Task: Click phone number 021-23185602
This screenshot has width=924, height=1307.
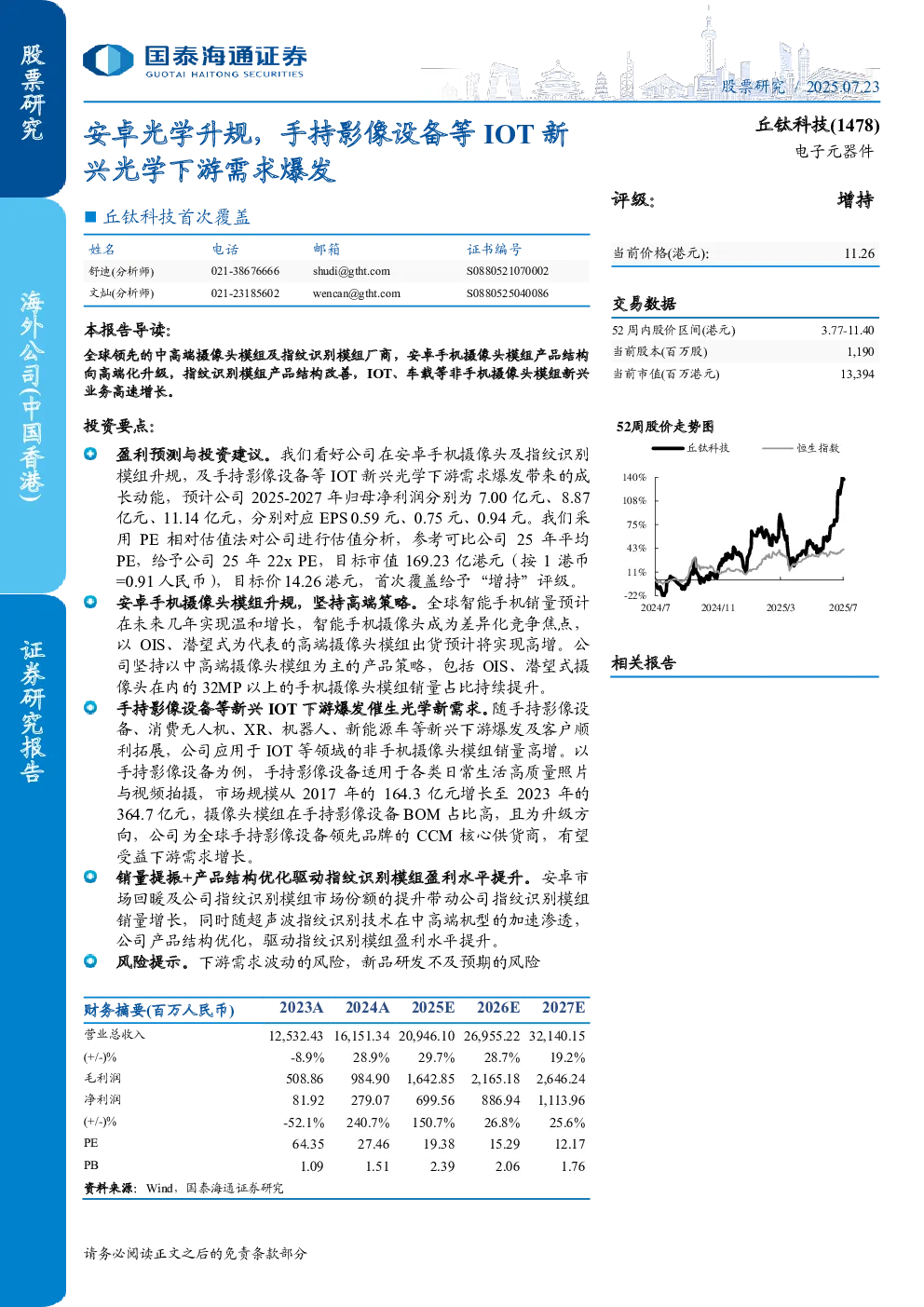Action: tap(245, 293)
